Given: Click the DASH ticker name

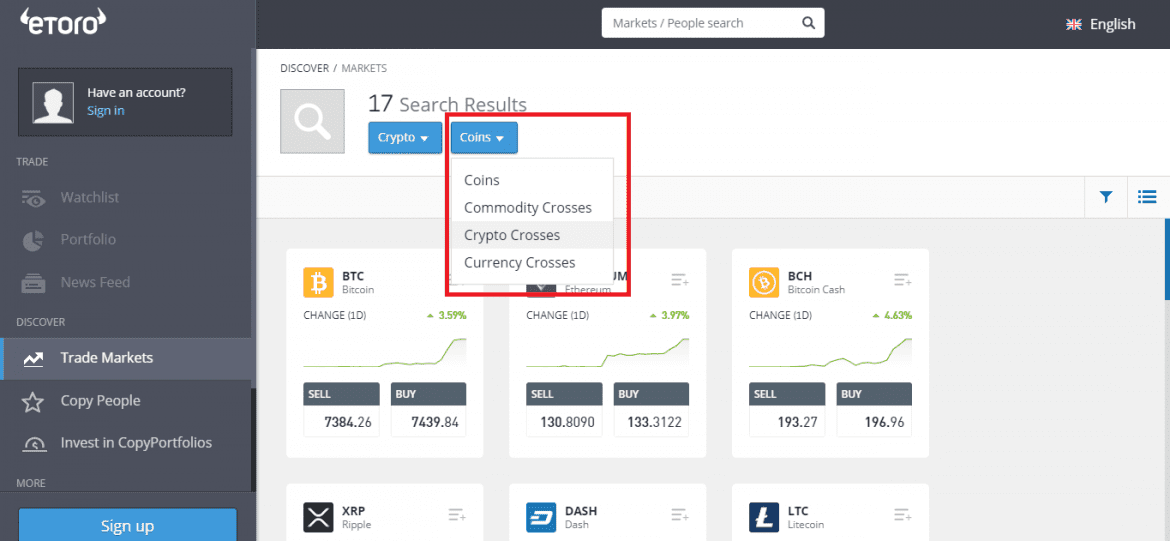Looking at the screenshot, I should coord(581,511).
